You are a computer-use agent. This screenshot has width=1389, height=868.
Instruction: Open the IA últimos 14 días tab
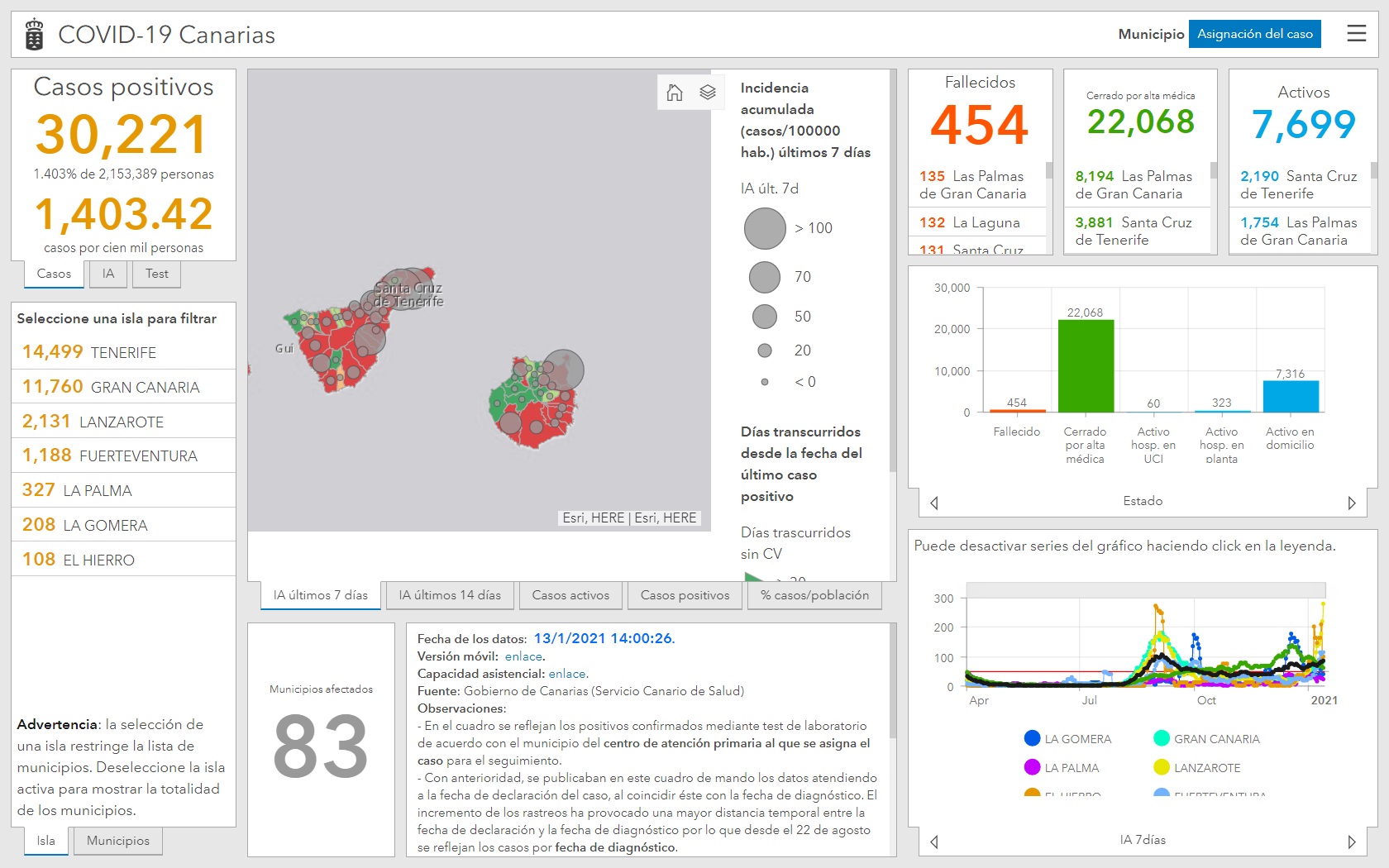click(450, 595)
